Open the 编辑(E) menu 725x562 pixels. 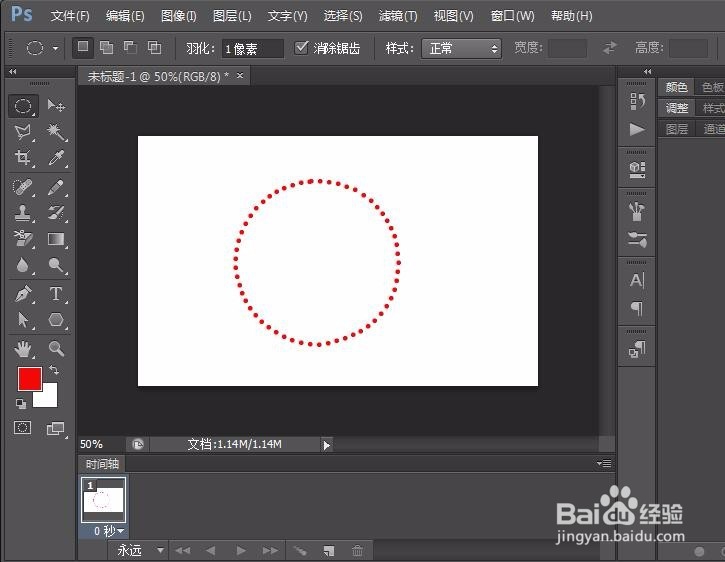pyautogui.click(x=125, y=16)
